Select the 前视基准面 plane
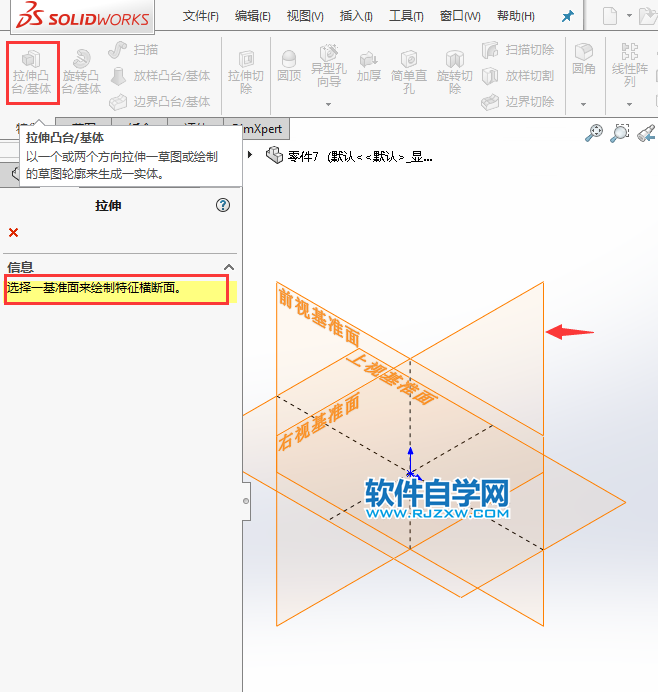This screenshot has width=658, height=692. click(x=319, y=316)
